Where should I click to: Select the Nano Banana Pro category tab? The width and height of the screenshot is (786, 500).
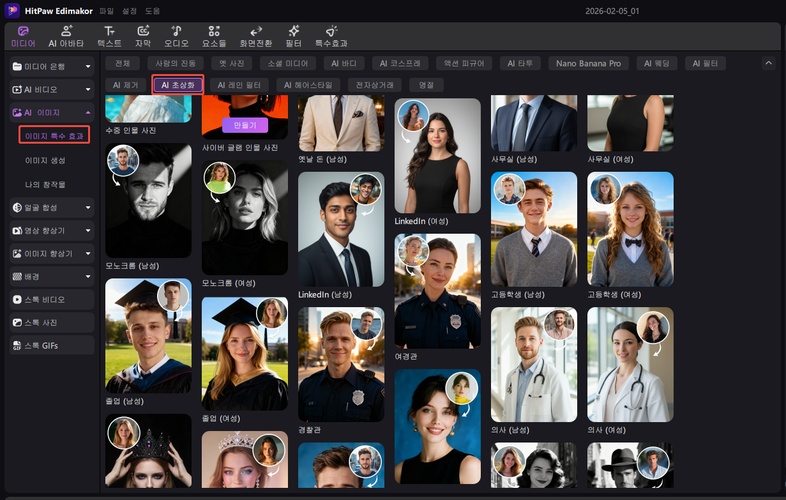[x=588, y=63]
